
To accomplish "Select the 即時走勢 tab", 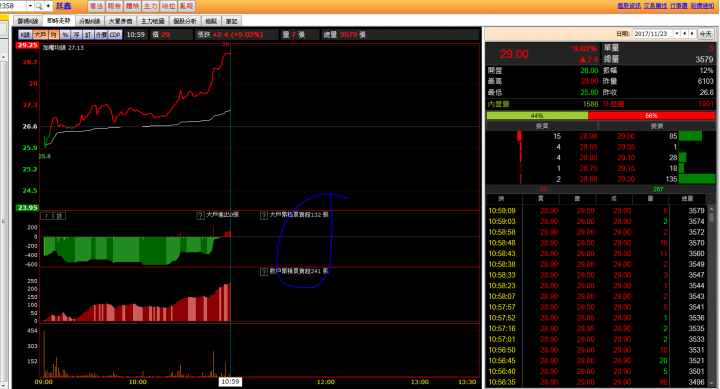I will pyautogui.click(x=59, y=21).
